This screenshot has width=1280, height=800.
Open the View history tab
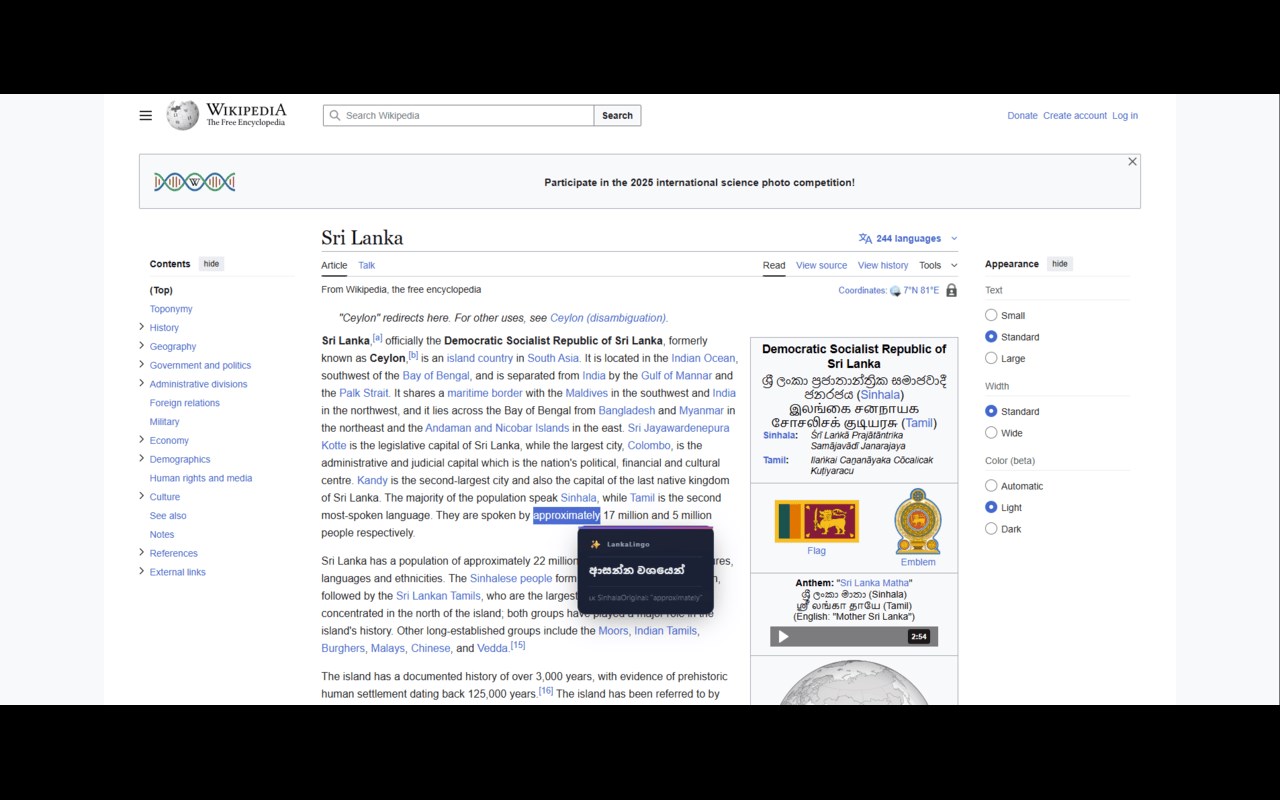click(x=883, y=265)
